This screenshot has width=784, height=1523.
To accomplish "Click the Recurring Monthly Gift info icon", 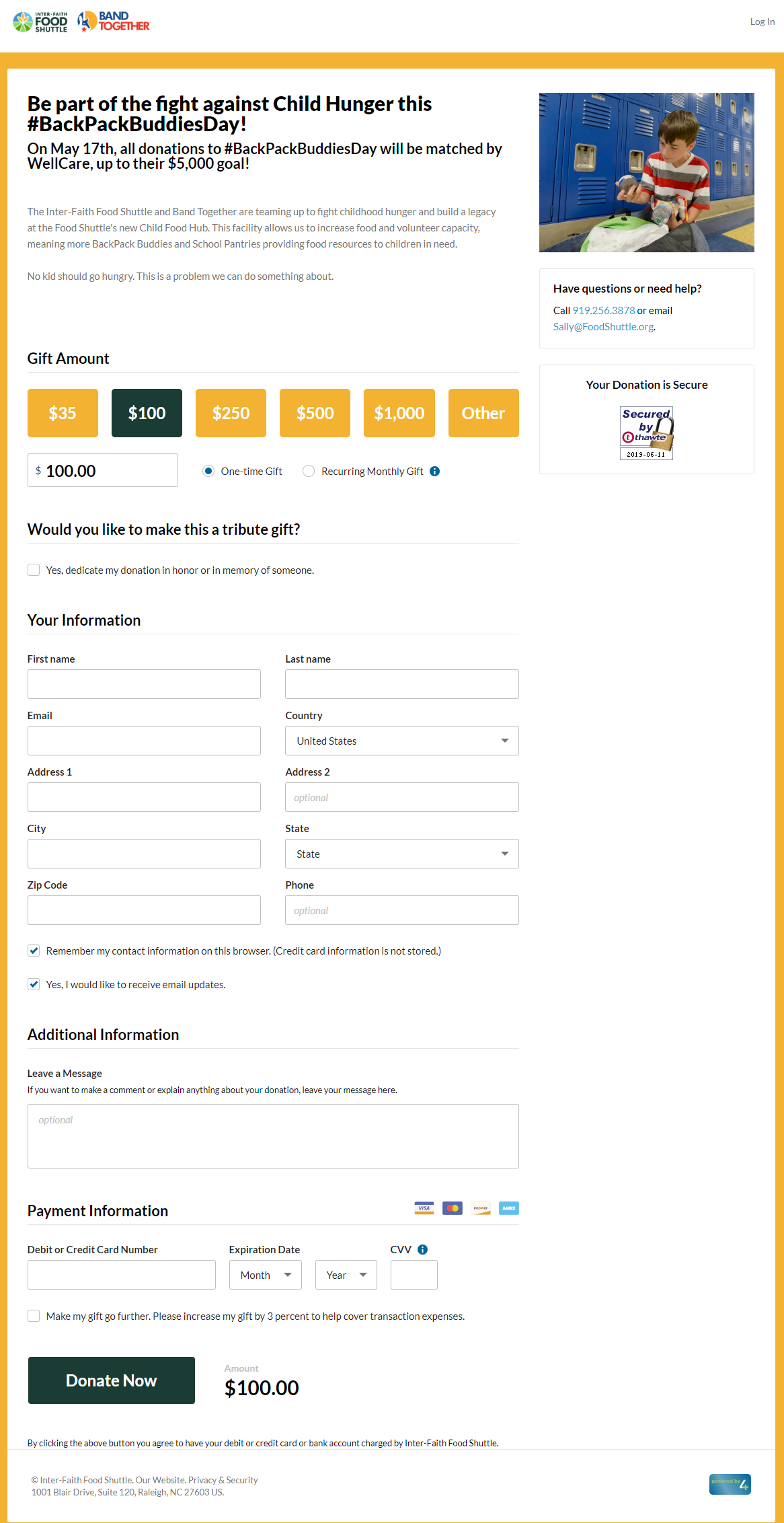I will pyautogui.click(x=435, y=471).
